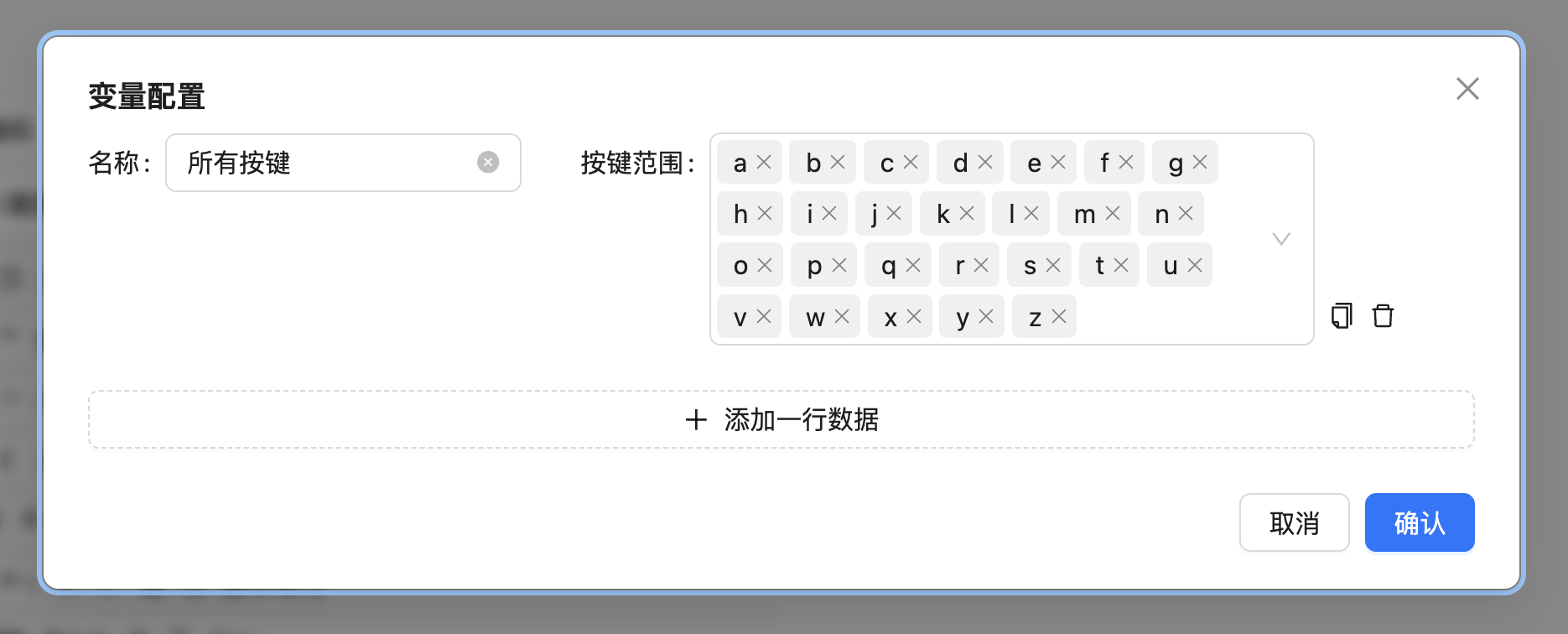Remove the 'g' key tag
Screen dimensions: 1568x634
[1200, 163]
